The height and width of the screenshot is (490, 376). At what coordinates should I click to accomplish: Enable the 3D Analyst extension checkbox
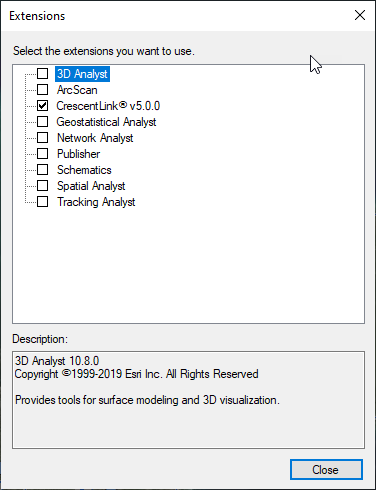[42, 74]
